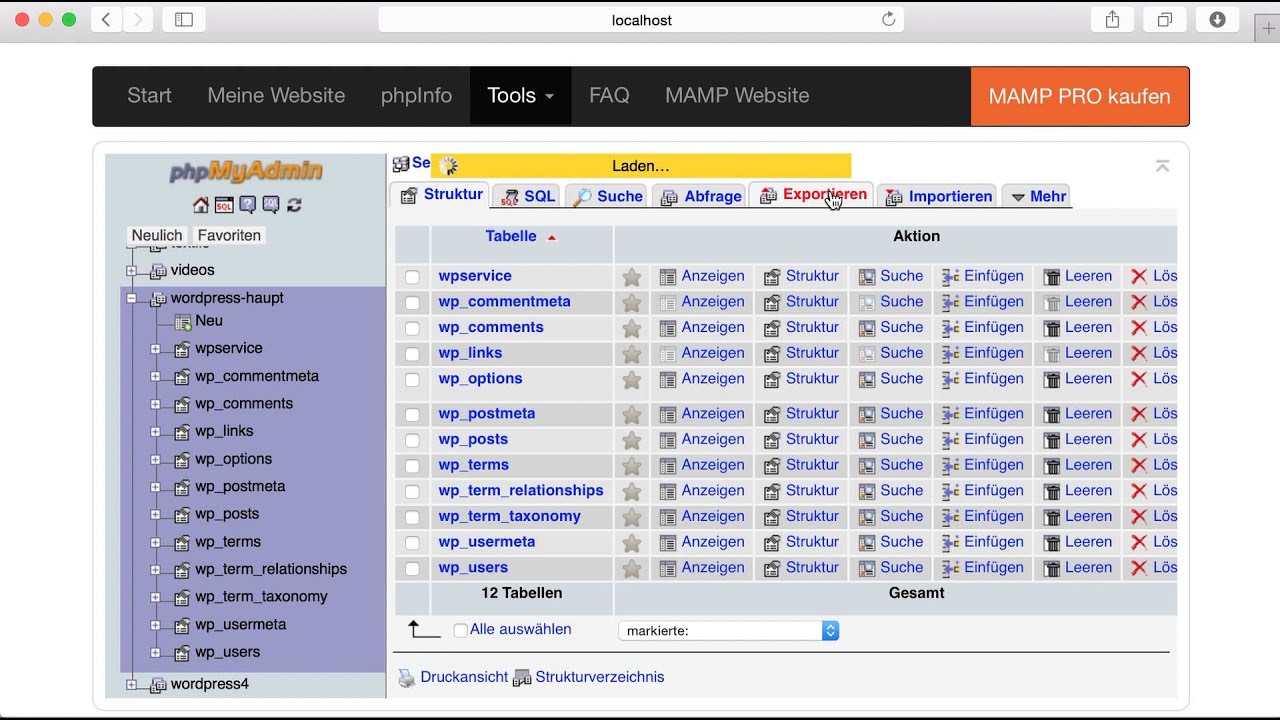Open the phpMyAdmin documentation icon
The width and height of the screenshot is (1280, 720).
click(247, 205)
